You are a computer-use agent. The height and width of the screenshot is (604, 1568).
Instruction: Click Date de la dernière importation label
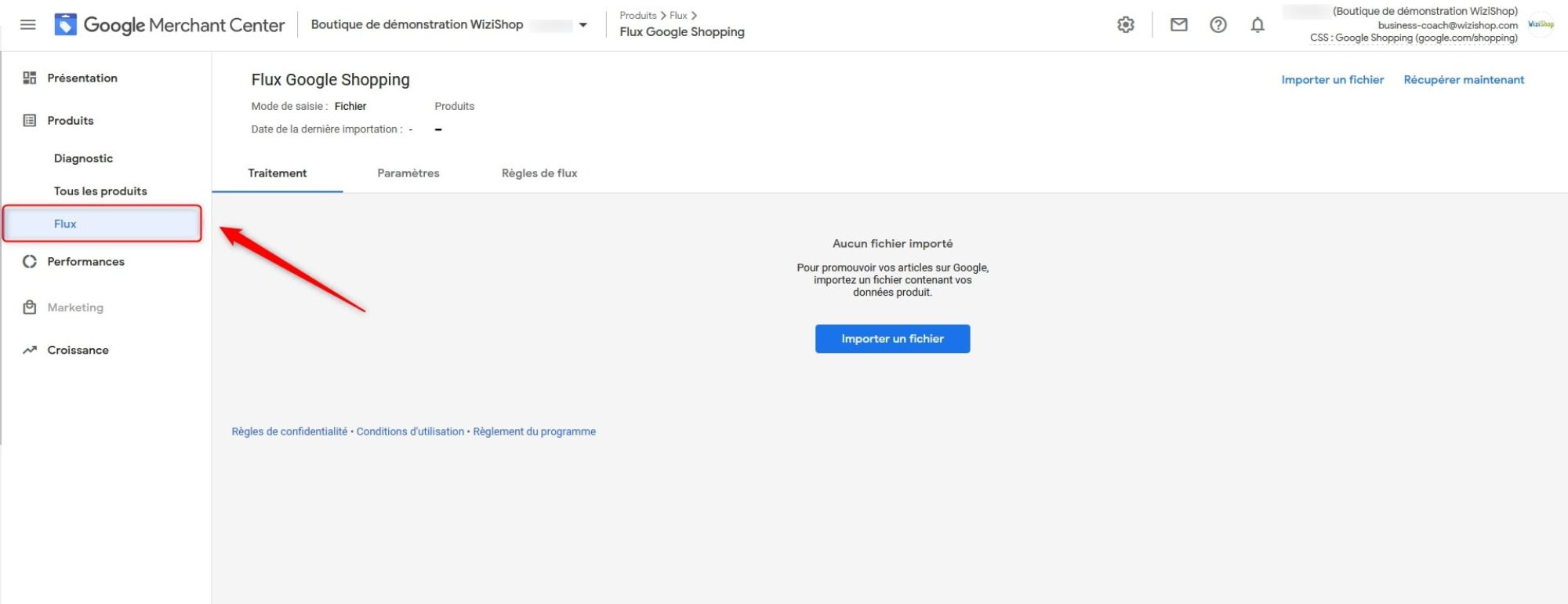[327, 129]
